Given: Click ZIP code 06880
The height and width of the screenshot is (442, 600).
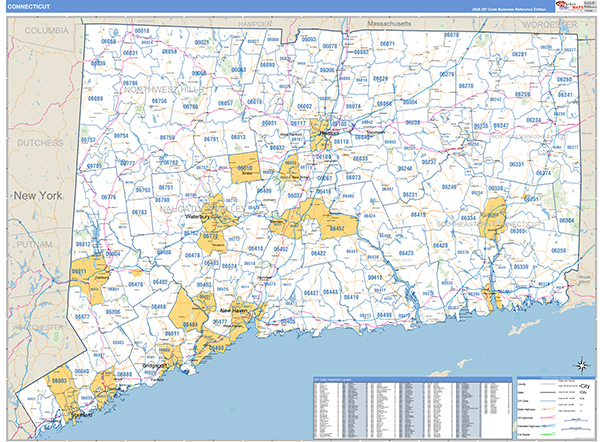Looking at the screenshot, I should [x=124, y=374].
